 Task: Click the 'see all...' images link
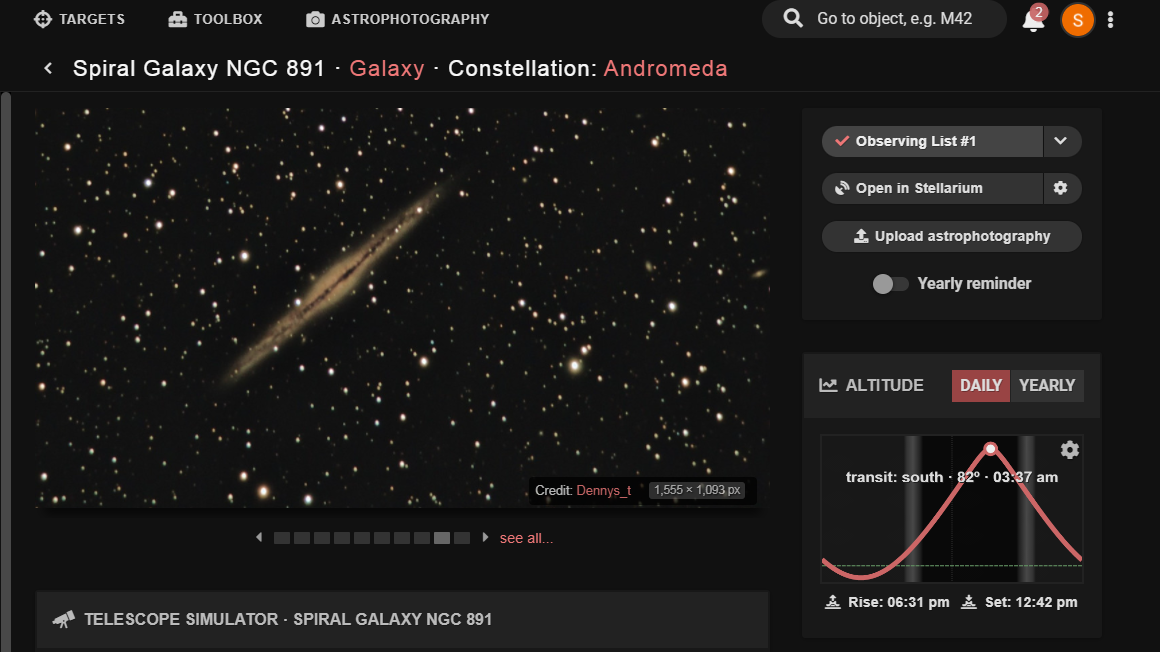click(x=526, y=538)
